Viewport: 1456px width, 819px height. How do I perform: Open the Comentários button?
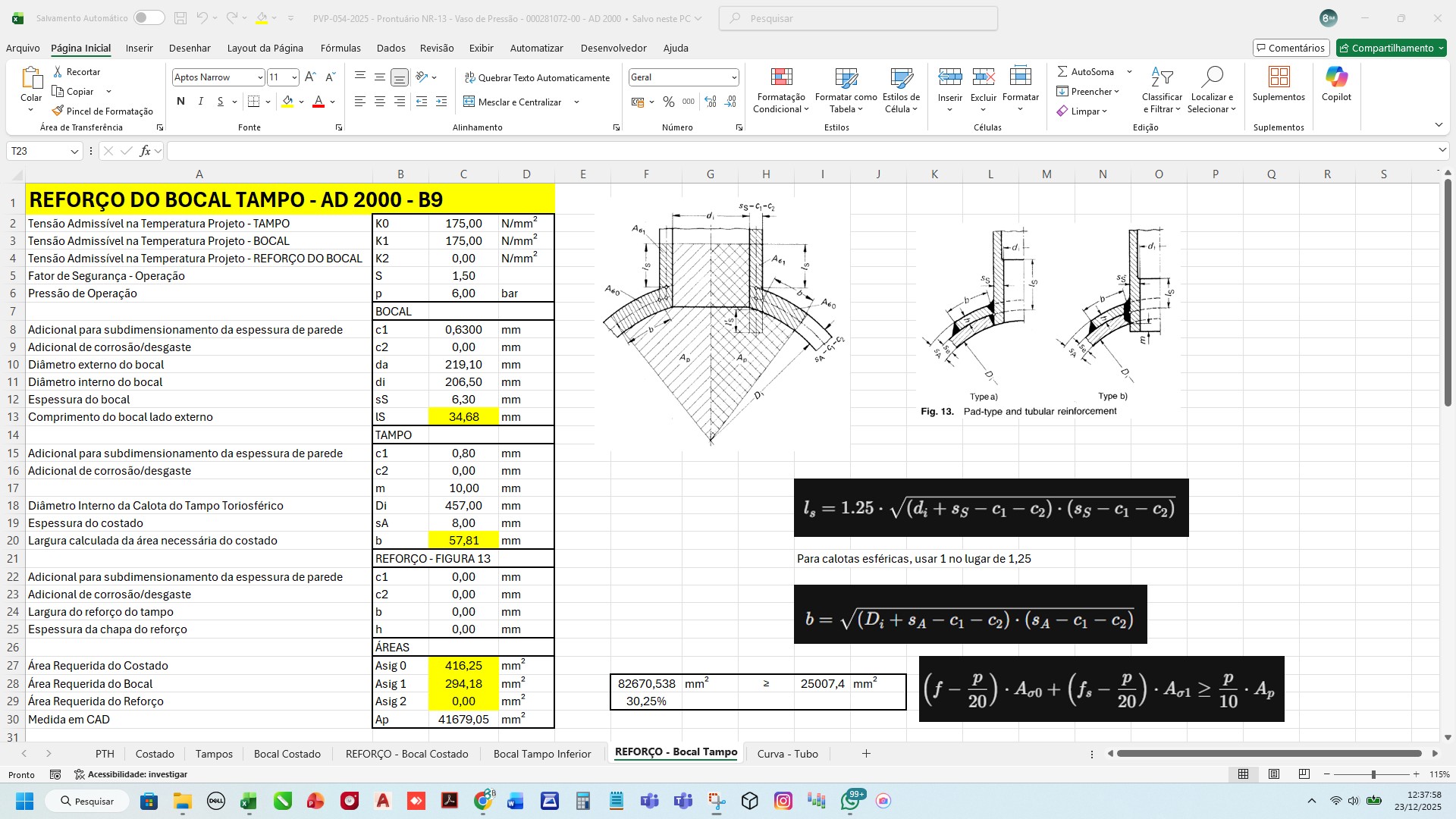[x=1291, y=48]
